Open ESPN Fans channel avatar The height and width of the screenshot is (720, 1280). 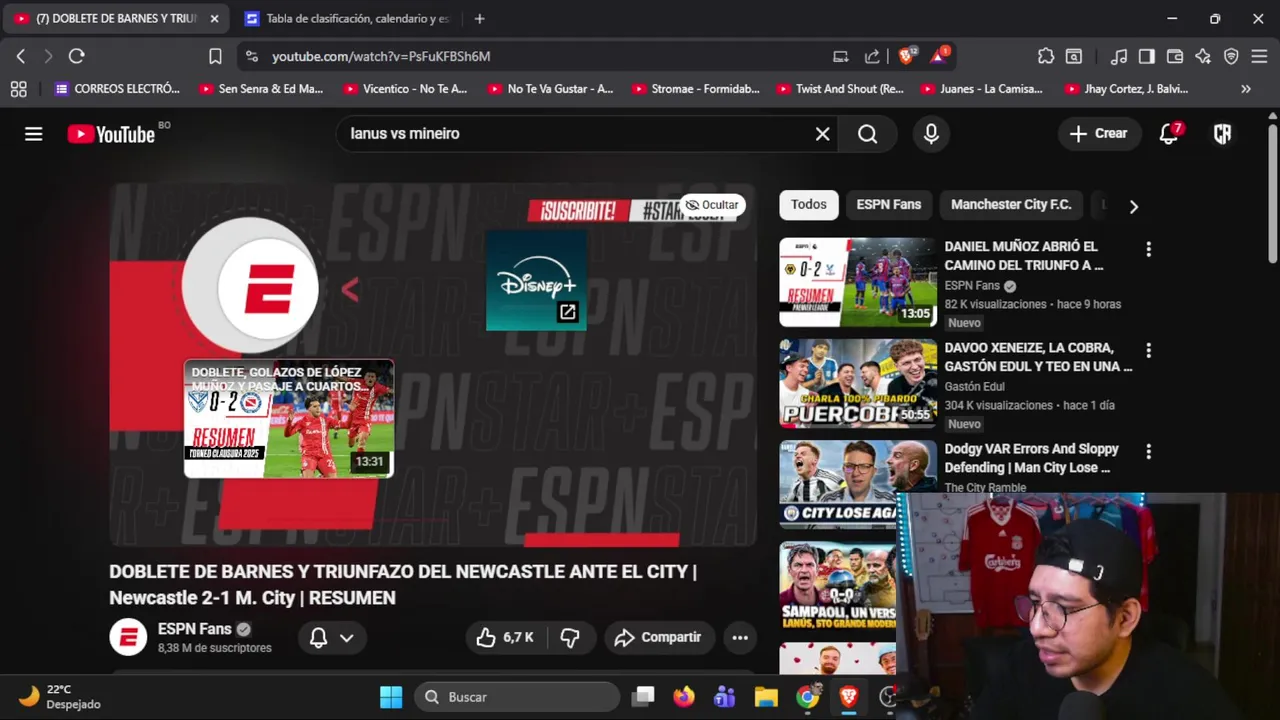click(x=128, y=637)
